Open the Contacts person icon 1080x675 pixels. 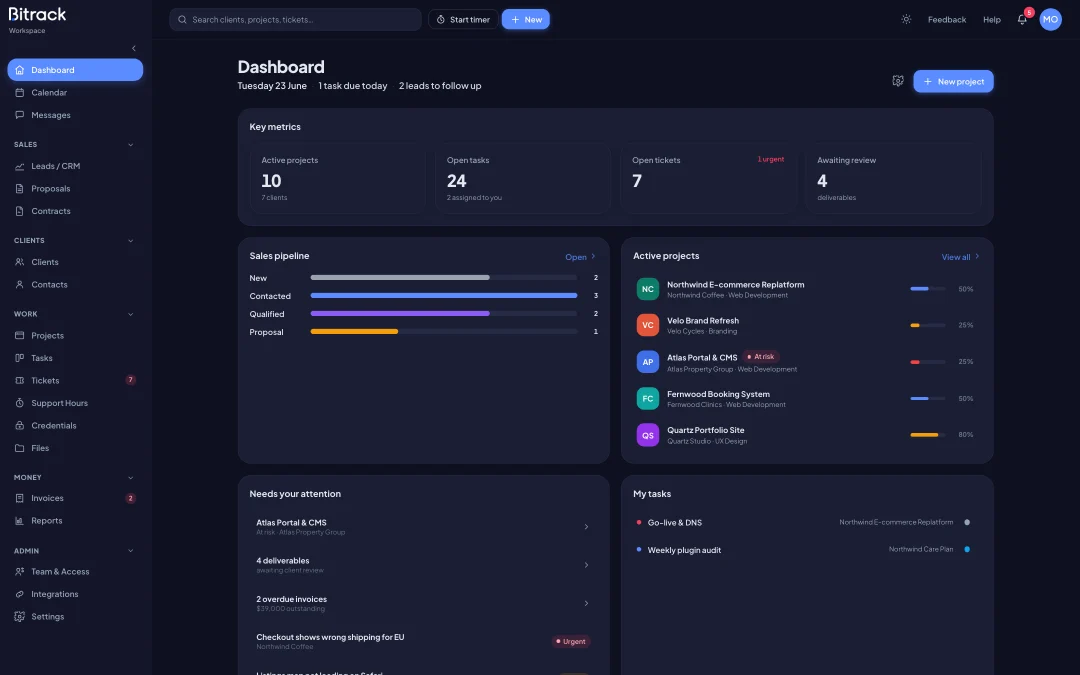(19, 284)
